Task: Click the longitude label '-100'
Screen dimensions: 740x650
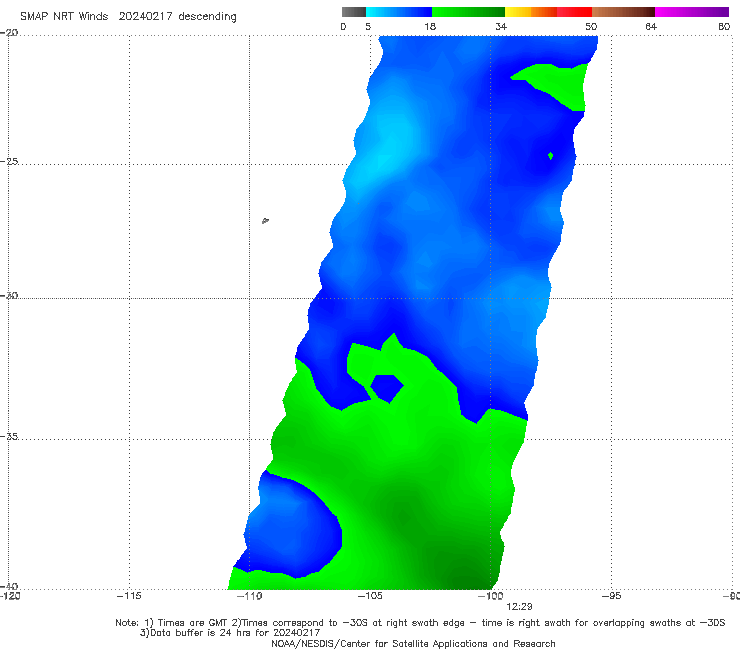Action: (490, 596)
